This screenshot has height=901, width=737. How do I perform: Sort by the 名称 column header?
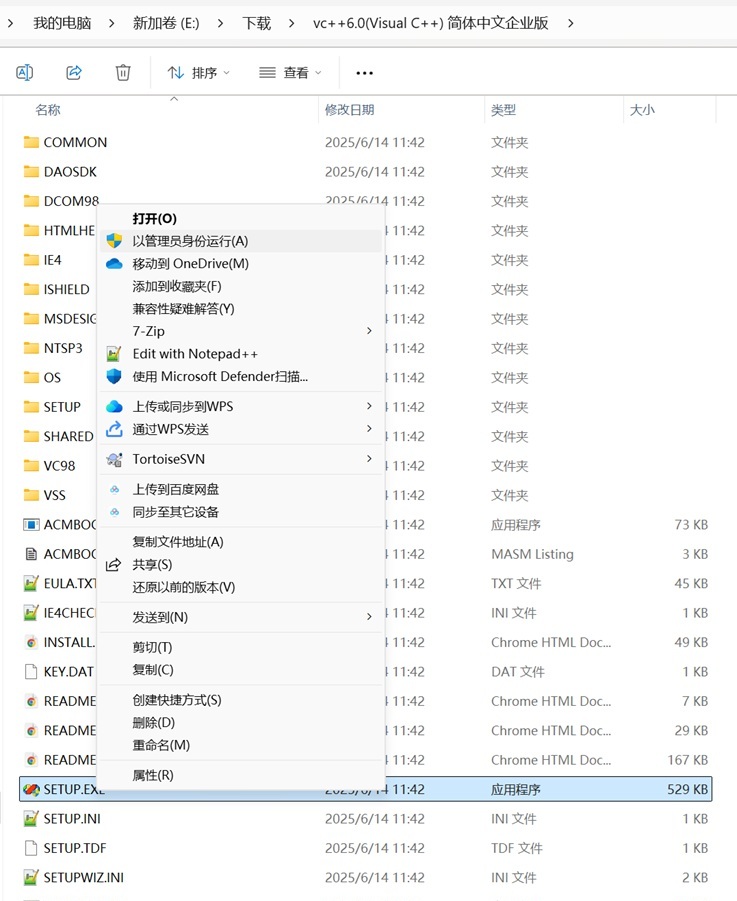point(48,110)
